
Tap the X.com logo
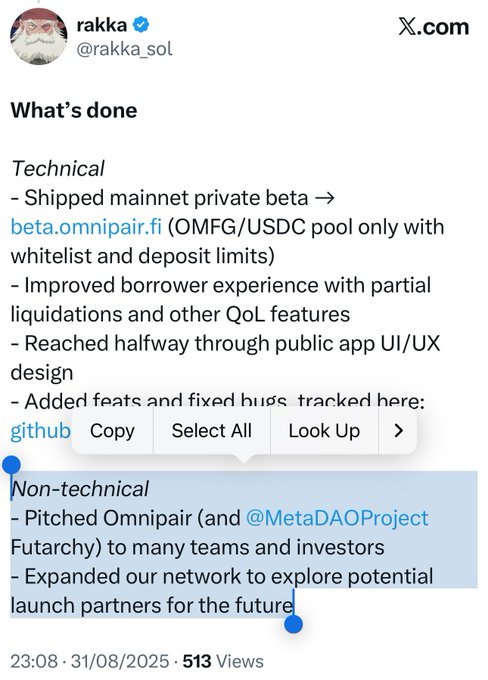tap(433, 27)
